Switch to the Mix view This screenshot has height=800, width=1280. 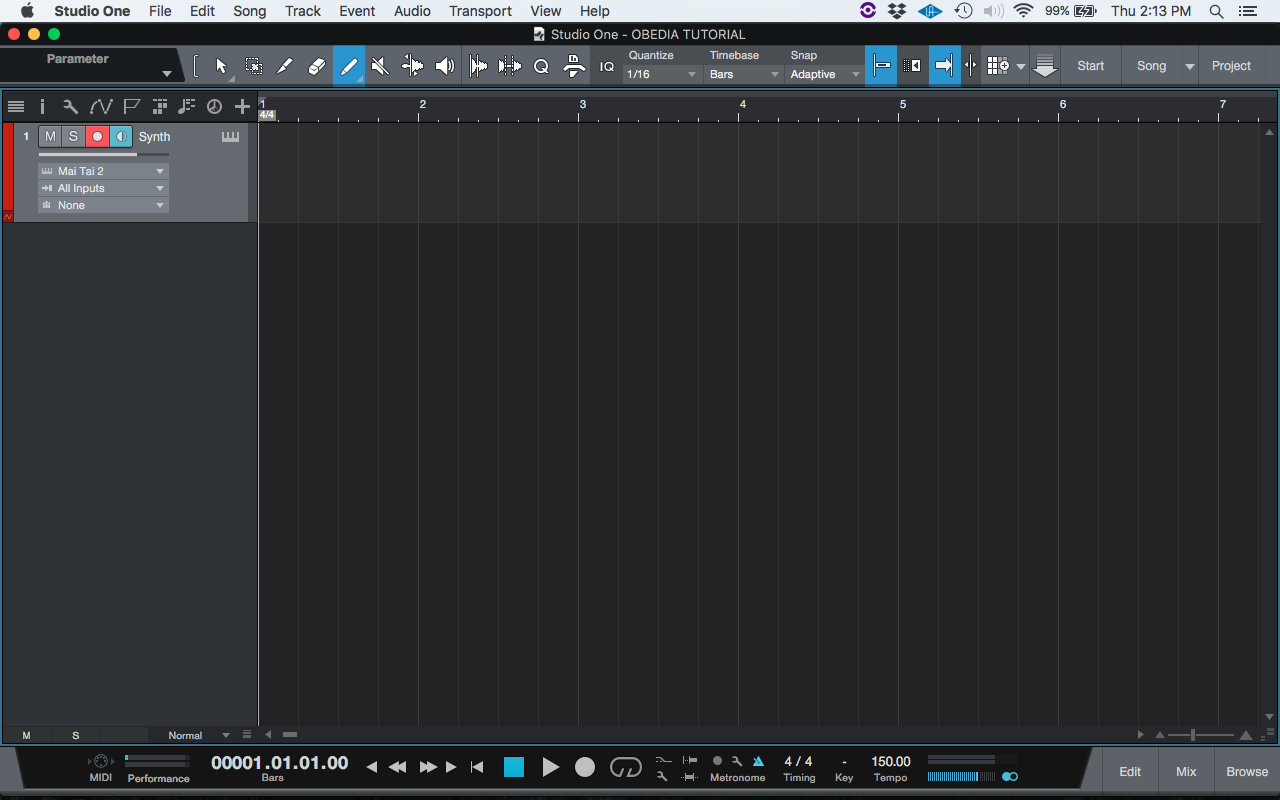coord(1185,771)
